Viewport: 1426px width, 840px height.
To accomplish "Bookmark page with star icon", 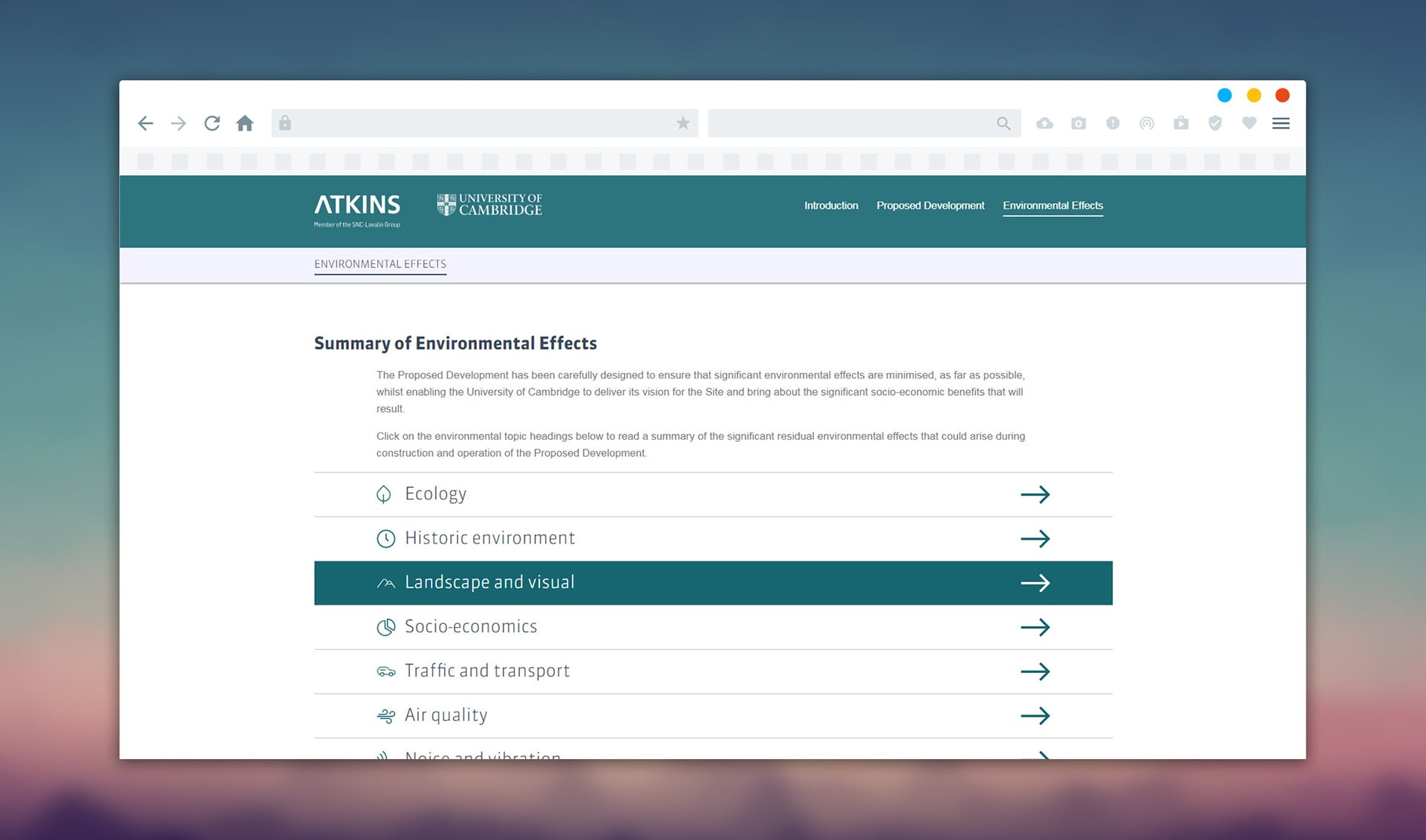I will coord(683,123).
